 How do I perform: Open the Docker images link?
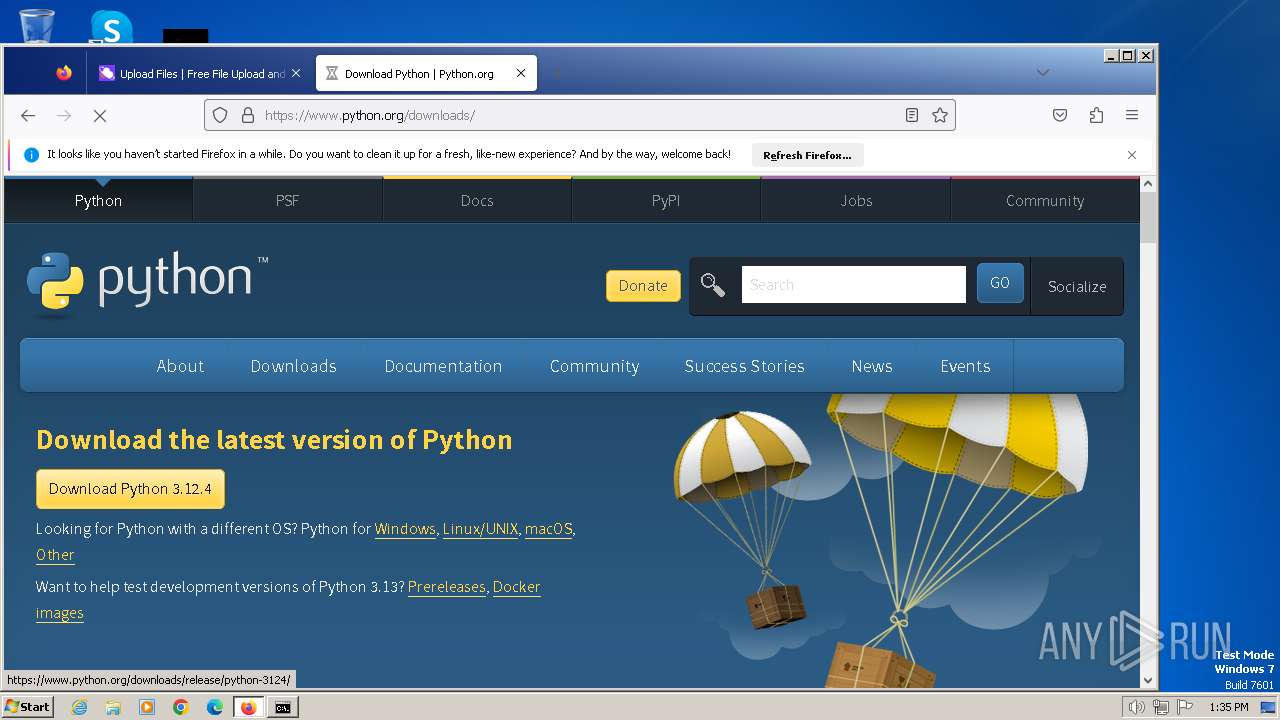(516, 586)
